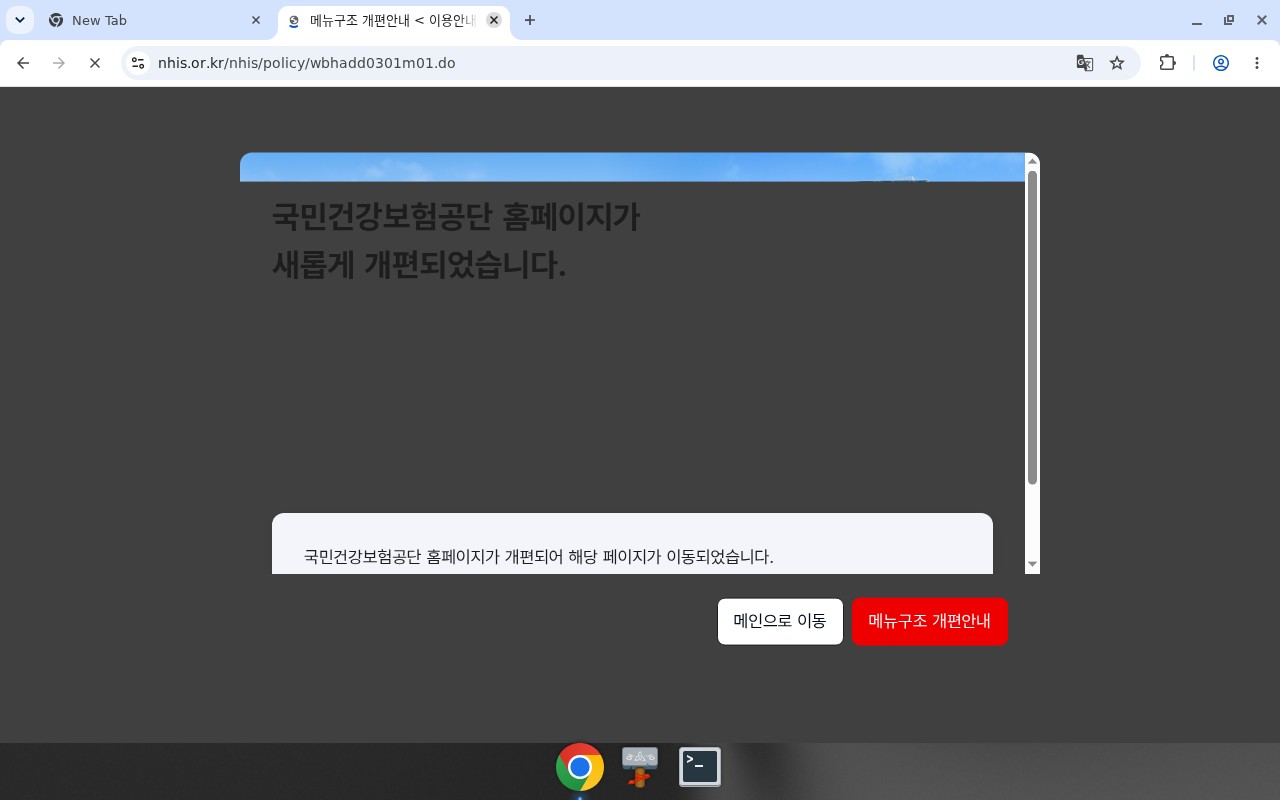
Task: Click the red 메뉴구조 개편안내 button
Action: [x=930, y=621]
